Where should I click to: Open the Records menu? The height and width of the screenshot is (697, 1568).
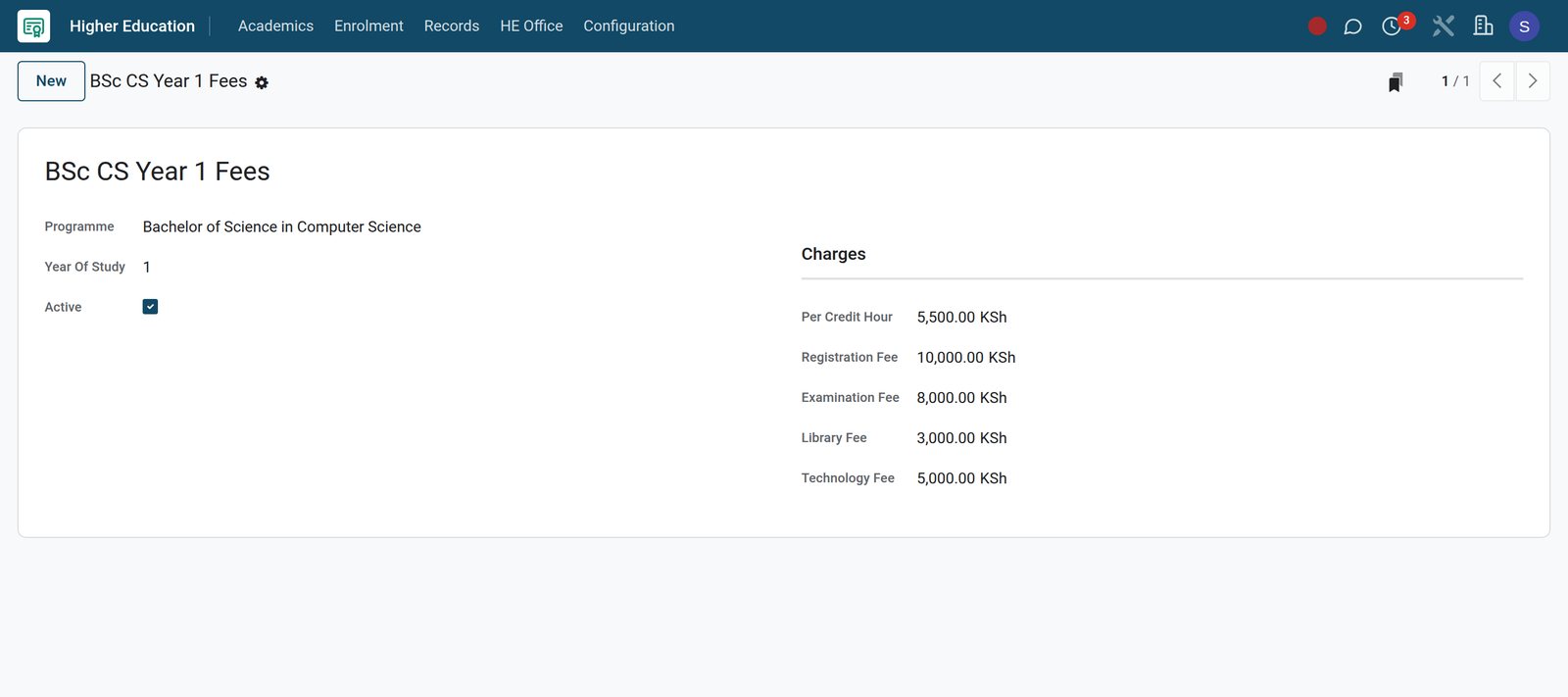[x=452, y=26]
